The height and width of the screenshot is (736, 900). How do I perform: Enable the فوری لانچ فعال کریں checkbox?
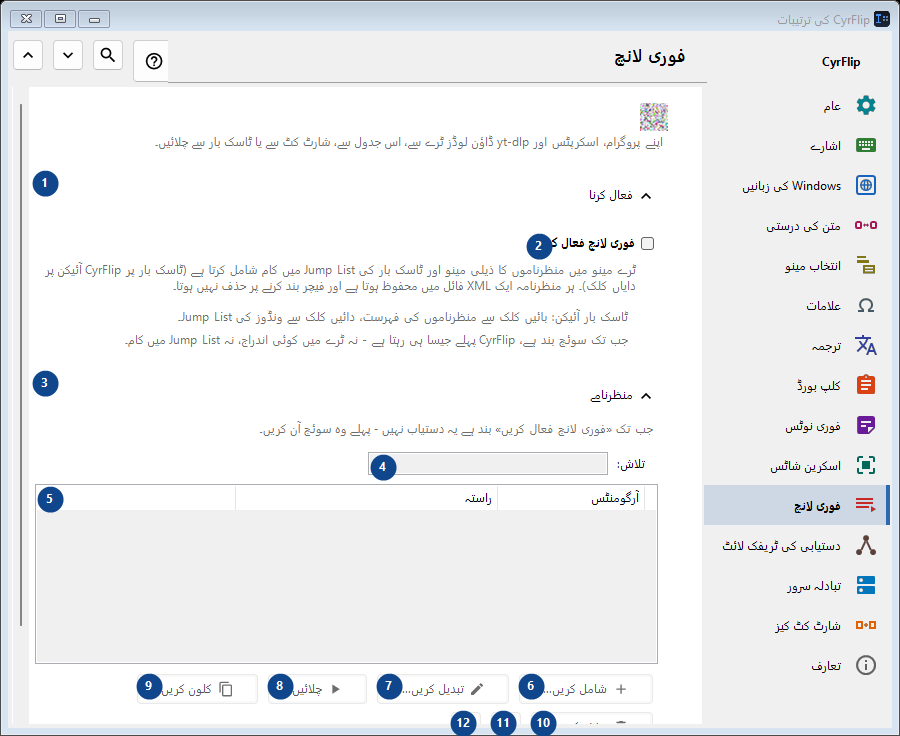click(x=647, y=243)
